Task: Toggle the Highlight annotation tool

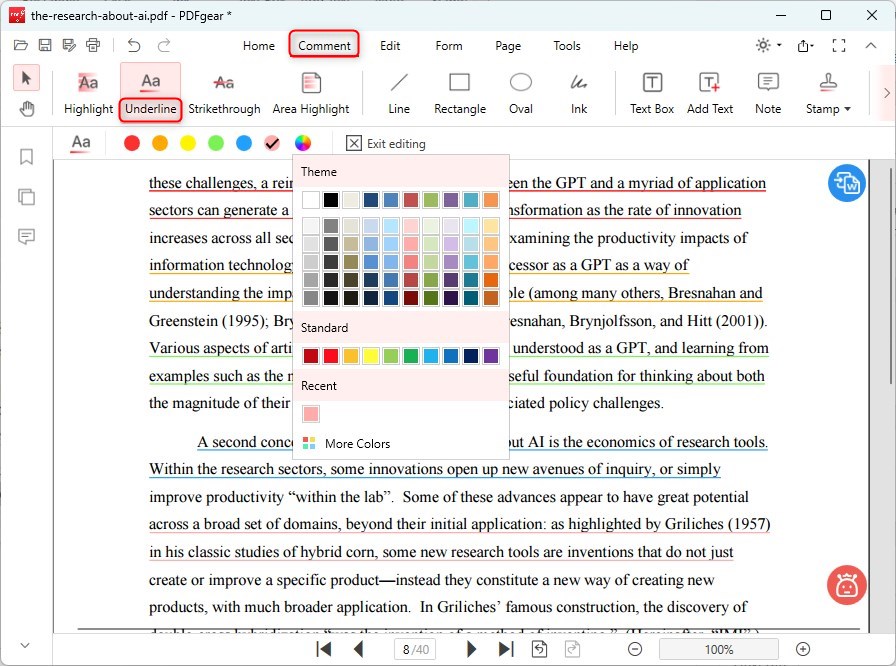Action: point(88,93)
